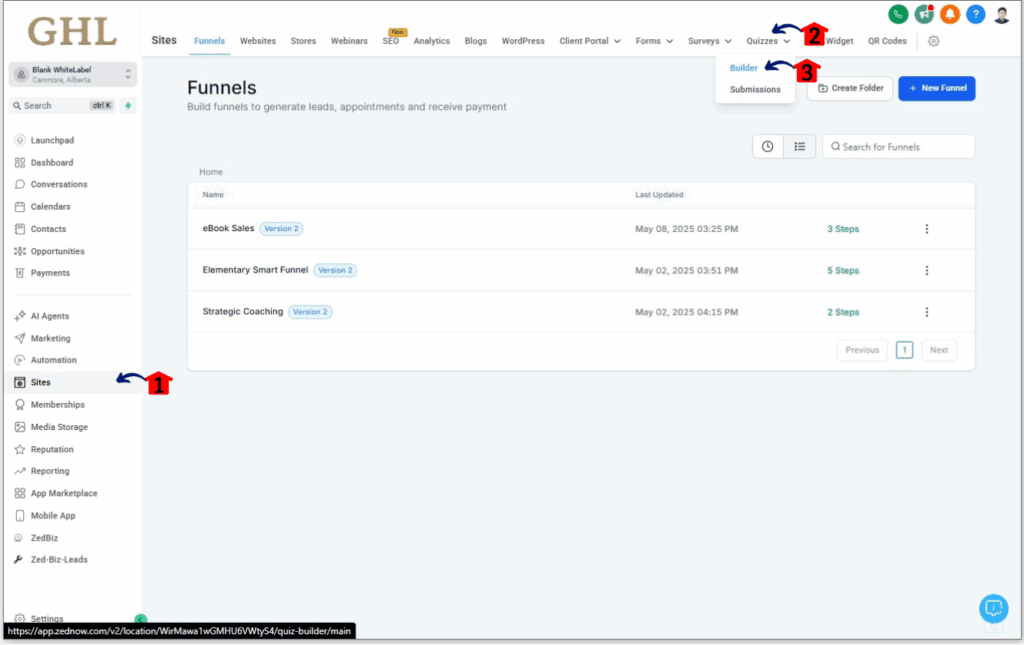The width and height of the screenshot is (1024, 645).
Task: Switch to the Websites tab
Action: point(257,41)
